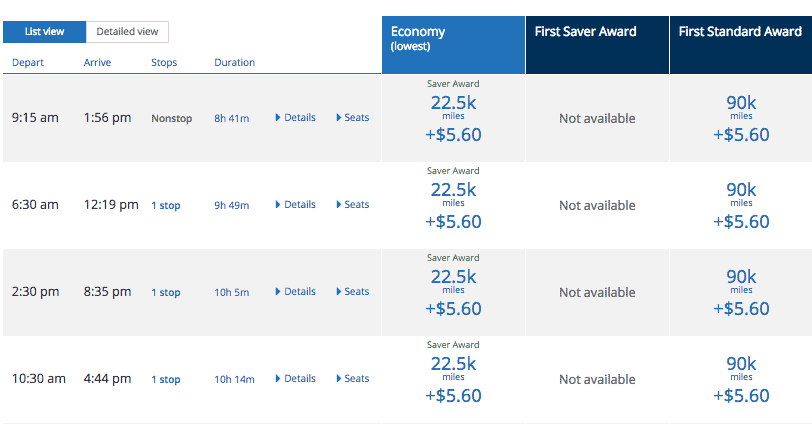Image resolution: width=812 pixels, height=424 pixels.
Task: Click the 2:30 pm departure time
Action: click(35, 292)
